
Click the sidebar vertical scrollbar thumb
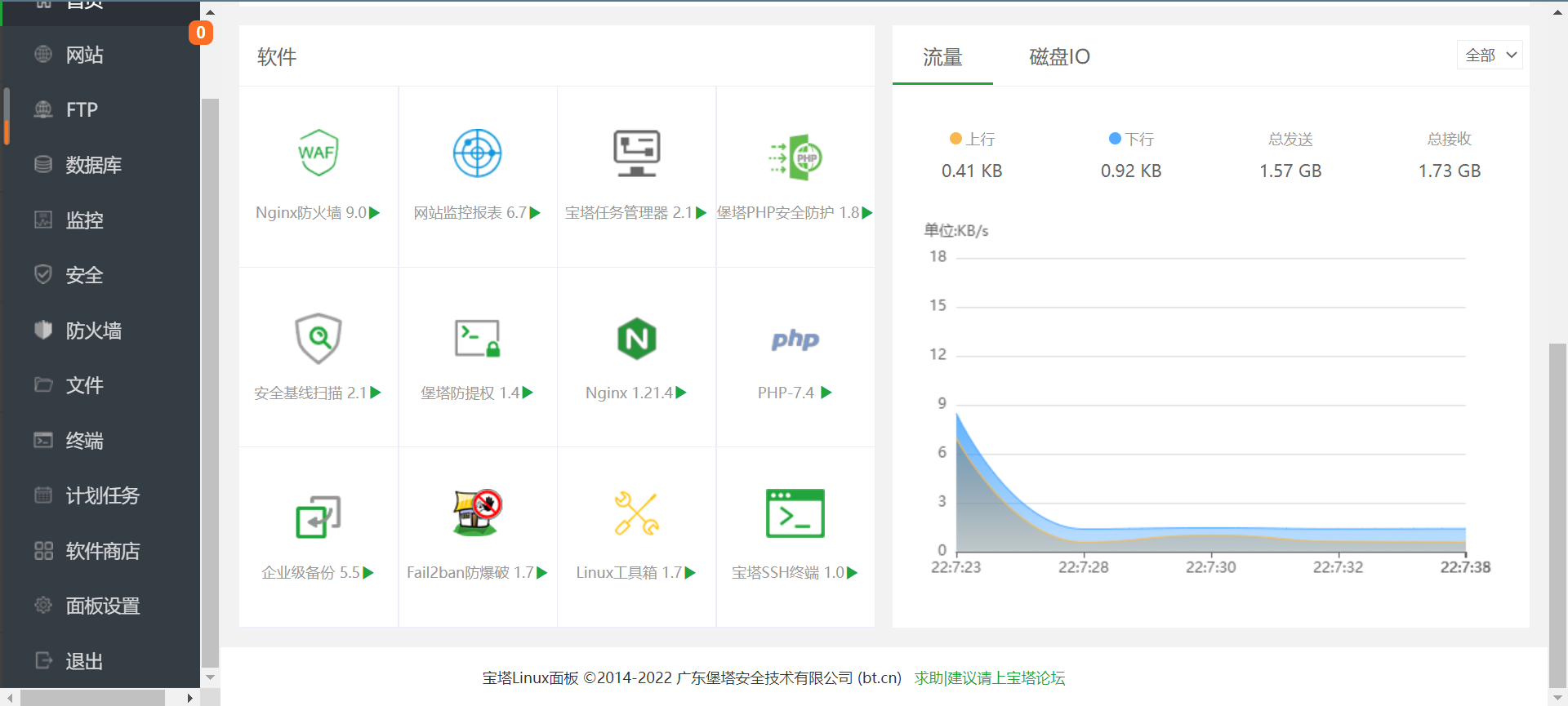pos(210,383)
